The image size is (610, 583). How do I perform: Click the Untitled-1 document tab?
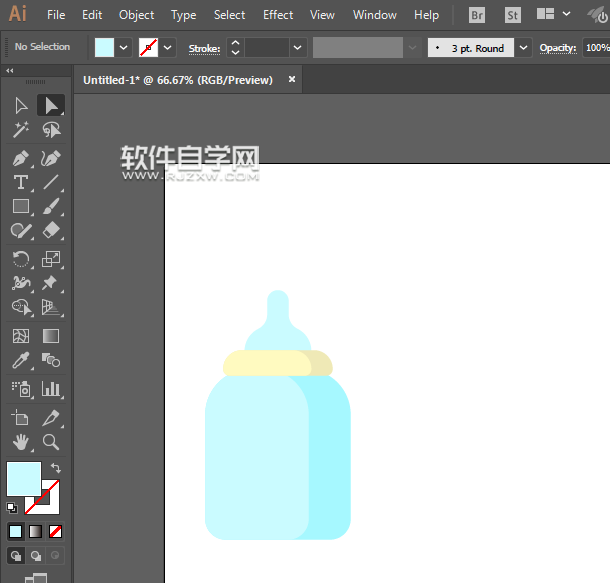pos(178,80)
